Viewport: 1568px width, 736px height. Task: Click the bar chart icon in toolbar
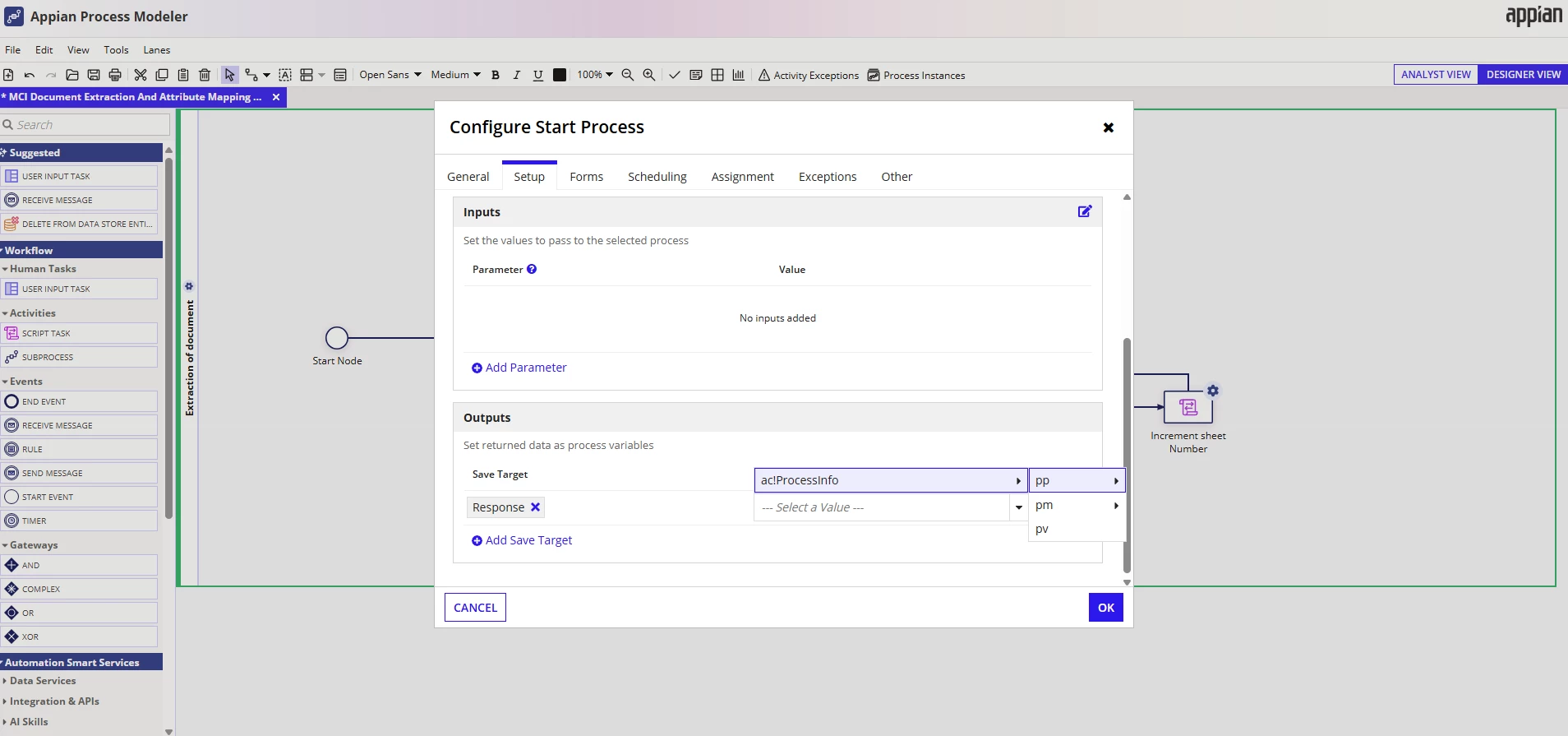tap(739, 75)
